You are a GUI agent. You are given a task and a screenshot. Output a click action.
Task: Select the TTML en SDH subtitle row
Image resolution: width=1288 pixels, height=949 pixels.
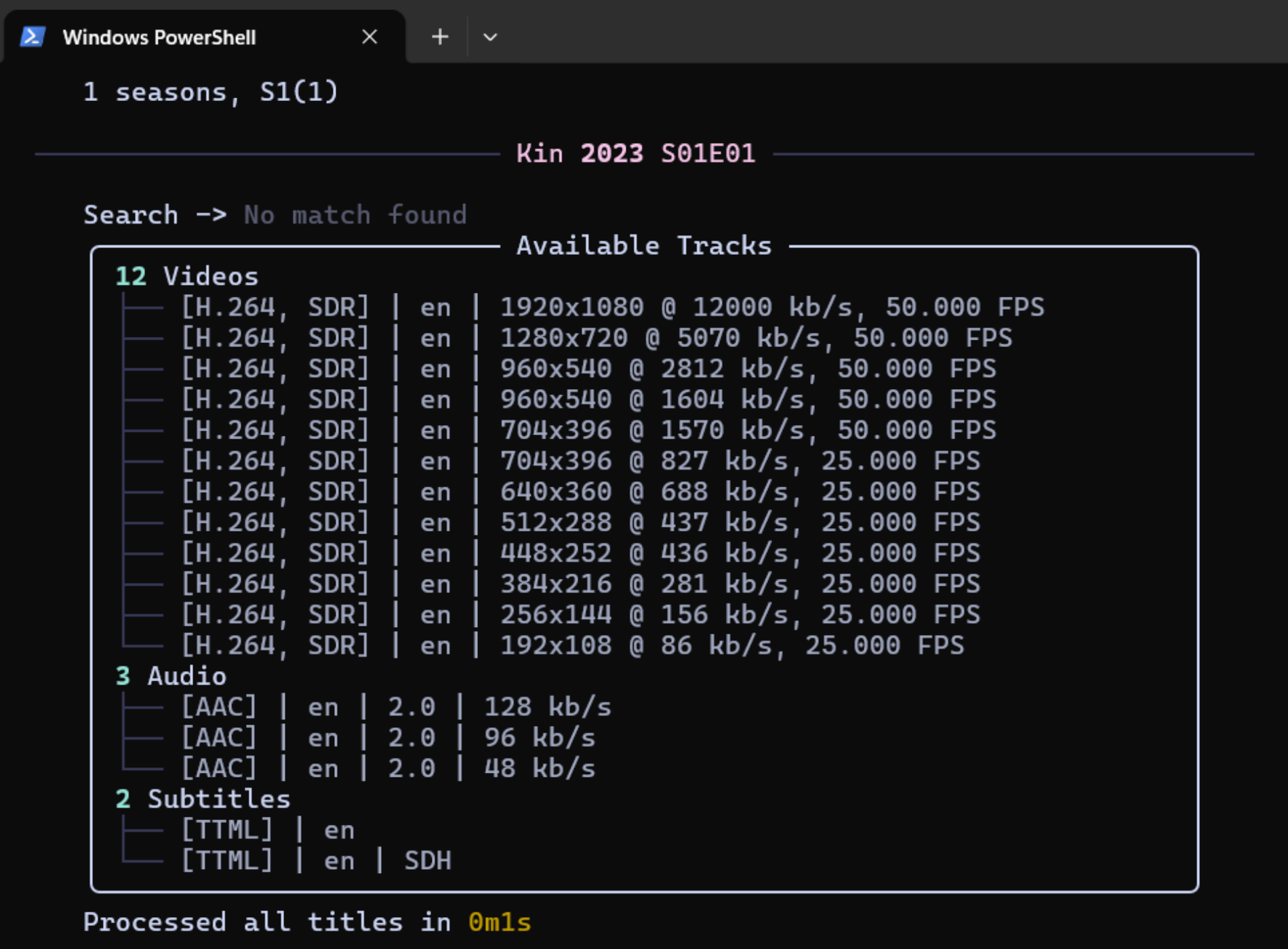point(316,861)
